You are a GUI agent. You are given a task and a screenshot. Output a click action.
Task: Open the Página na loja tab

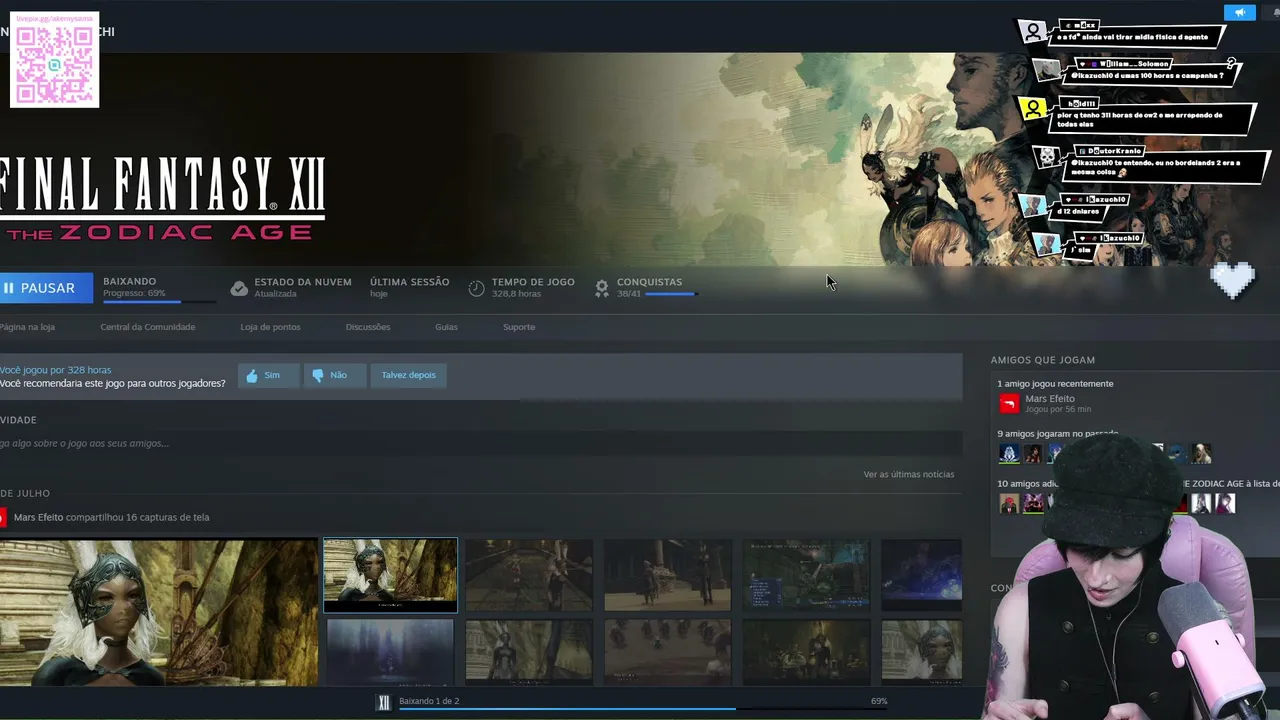coord(27,327)
